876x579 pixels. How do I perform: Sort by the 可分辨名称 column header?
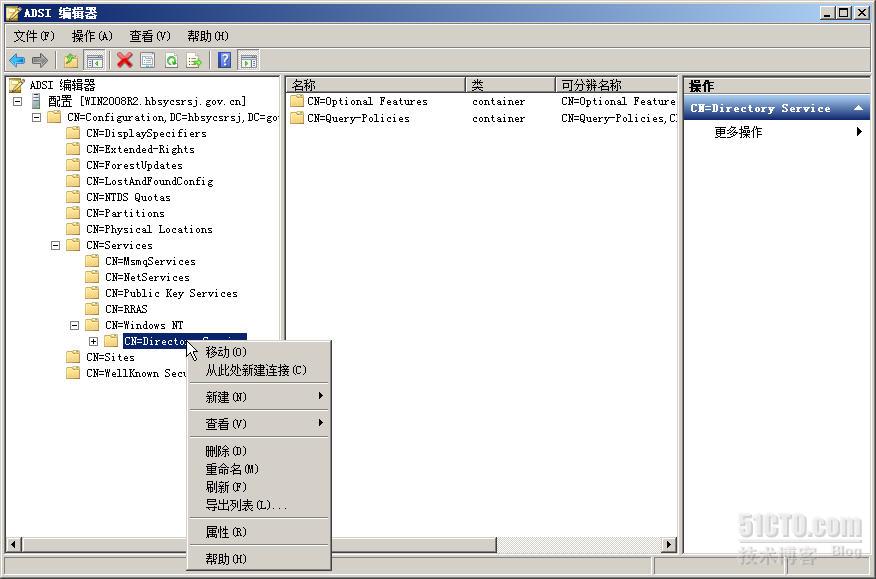(616, 85)
